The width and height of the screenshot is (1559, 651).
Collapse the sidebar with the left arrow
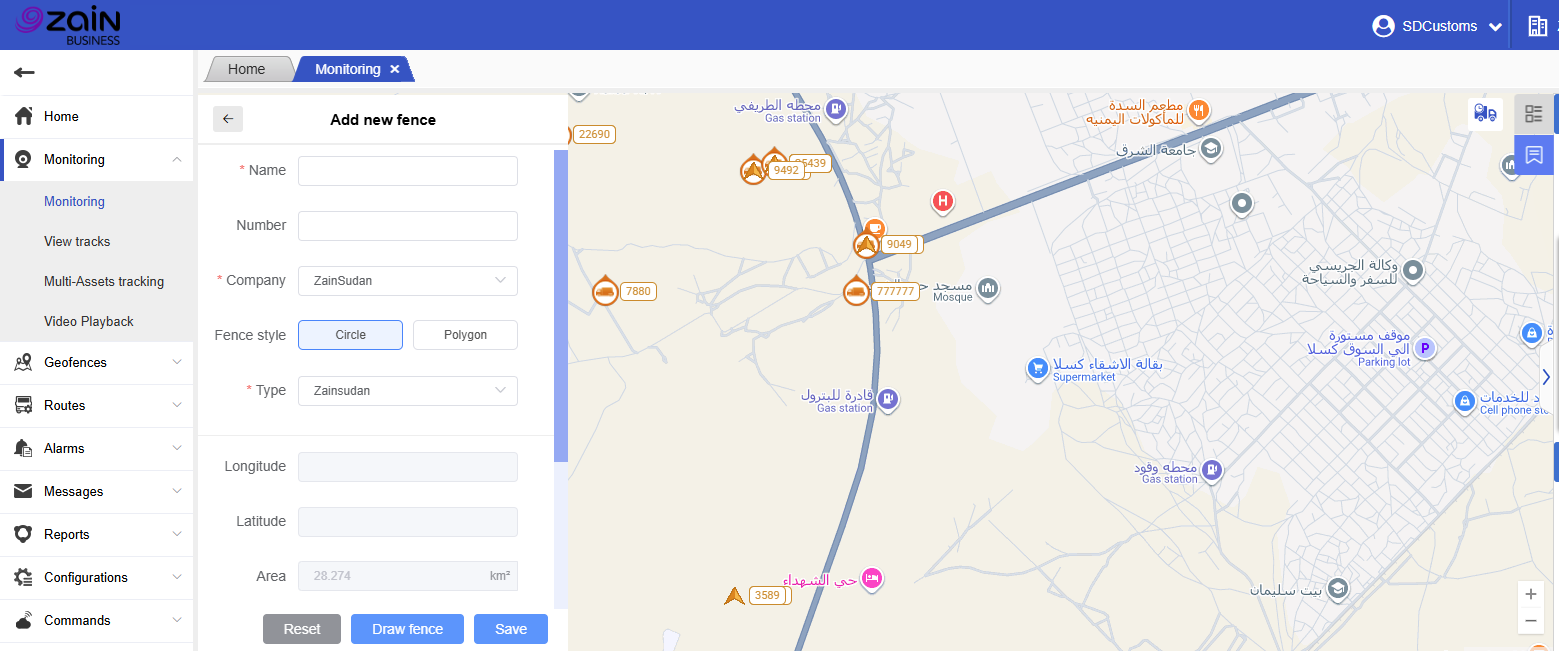(x=24, y=72)
